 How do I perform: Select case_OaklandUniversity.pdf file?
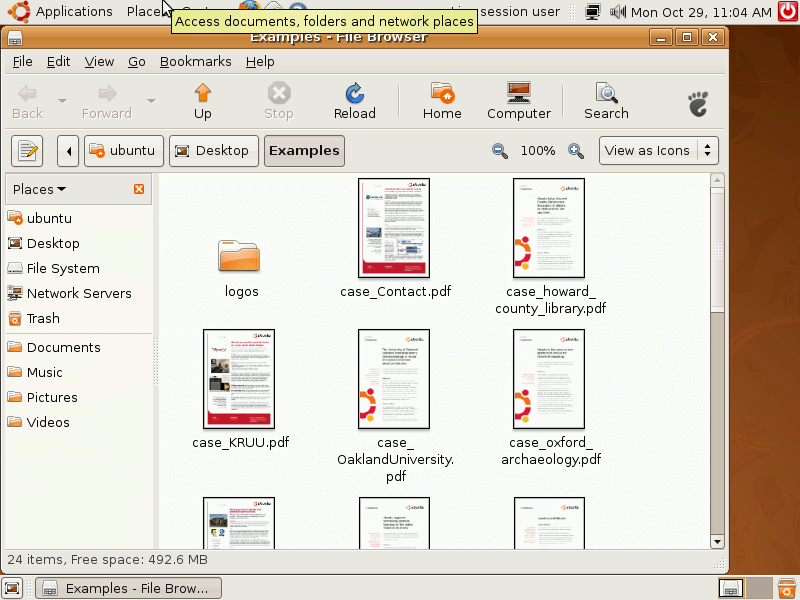394,379
